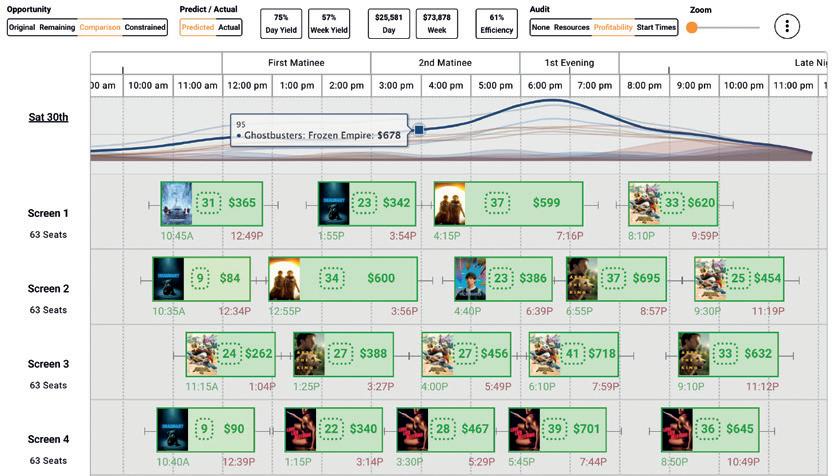837x476 pixels.
Task: Click the $73,878 Week box
Action: coord(437,23)
